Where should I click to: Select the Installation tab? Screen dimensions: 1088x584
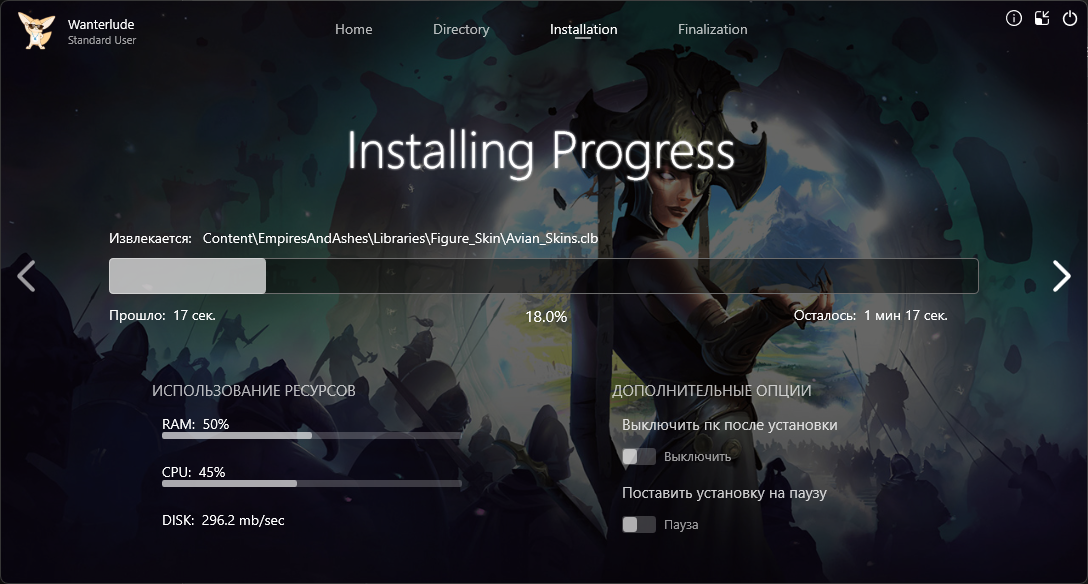[x=583, y=29]
